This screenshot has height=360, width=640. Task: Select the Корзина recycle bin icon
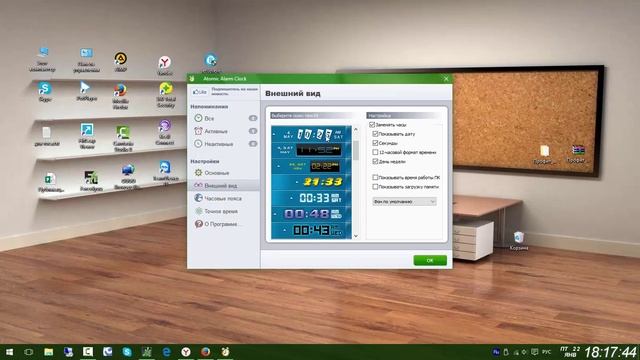(x=519, y=240)
